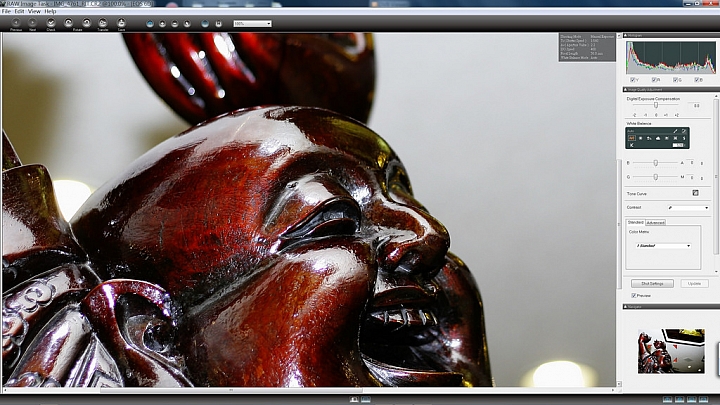
Task: Switch to the Standard tab
Action: 636,222
